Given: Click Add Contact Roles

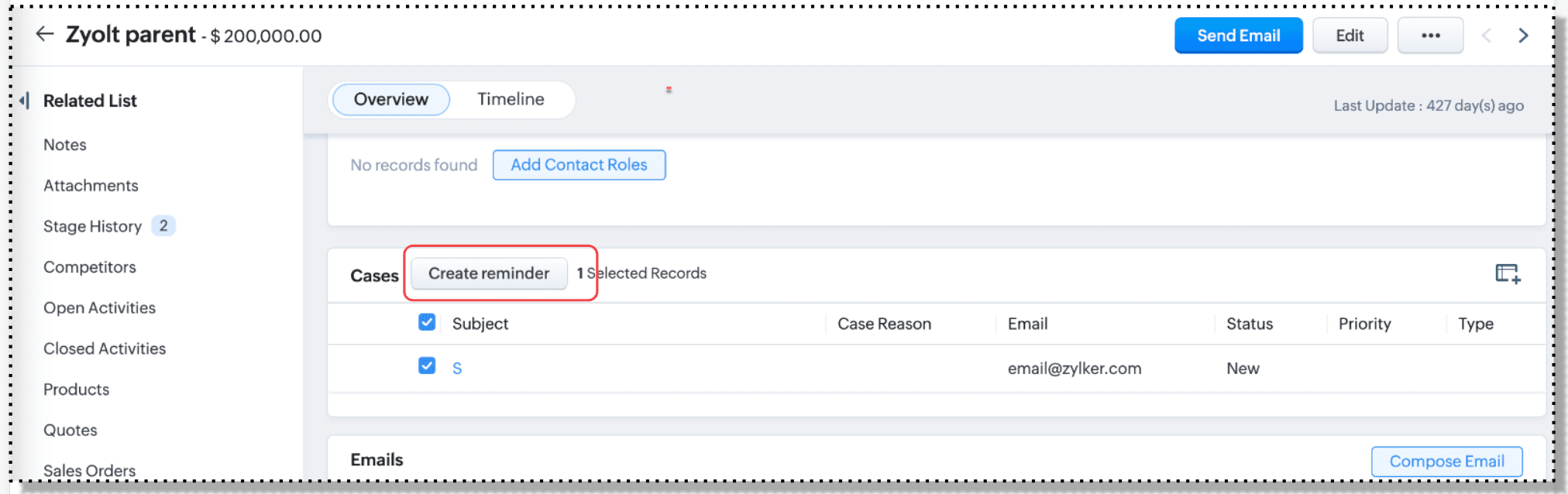Looking at the screenshot, I should [x=579, y=165].
